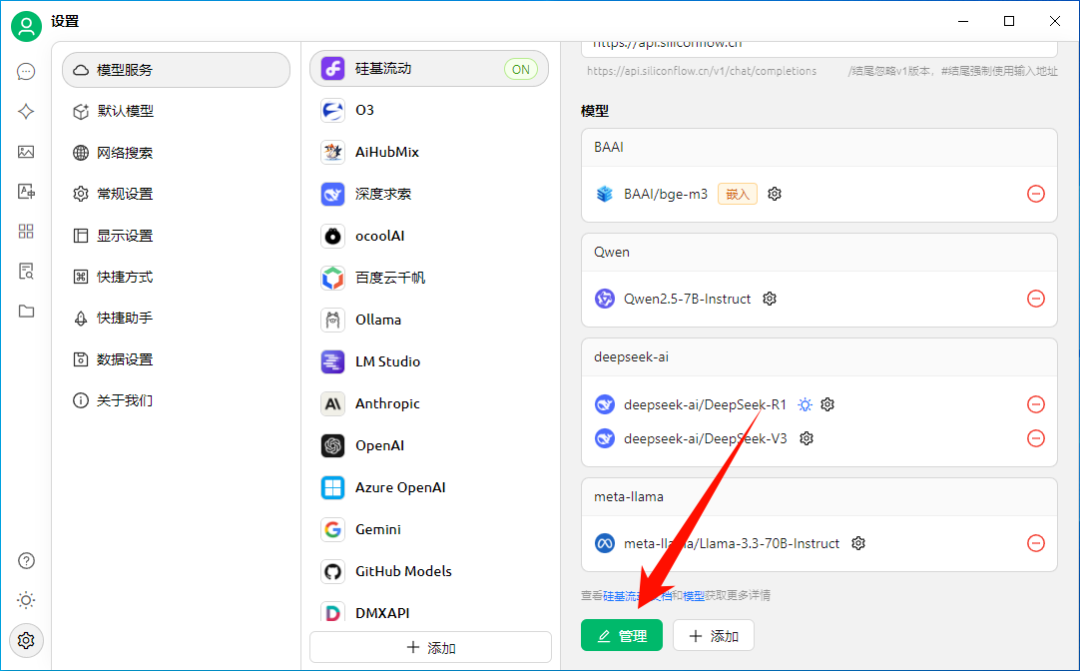Image resolution: width=1080 pixels, height=671 pixels.
Task: Click the Qwen2.5-7B-Instruct model name
Action: [x=687, y=299]
